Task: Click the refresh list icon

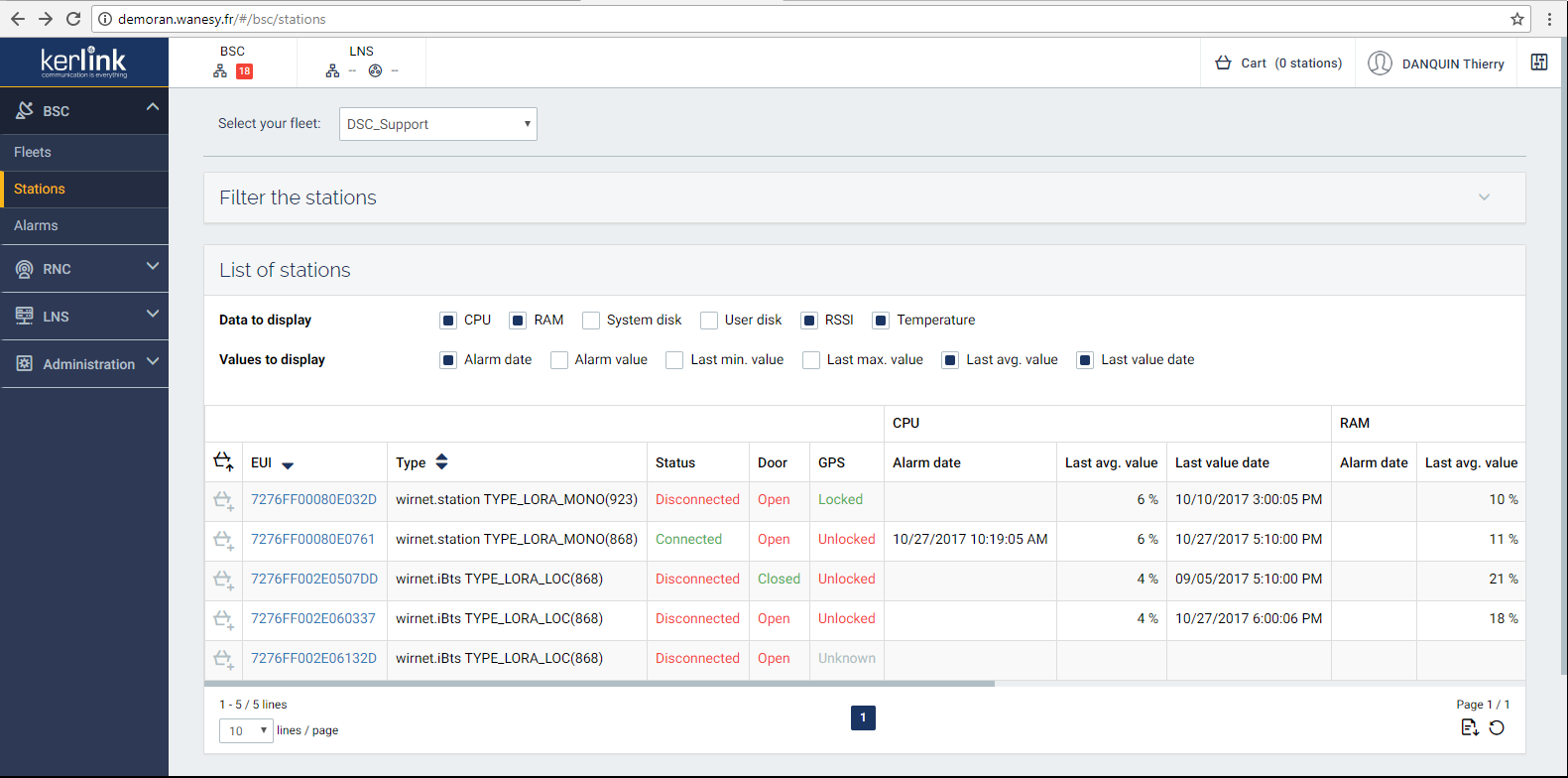Action: 1497,728
